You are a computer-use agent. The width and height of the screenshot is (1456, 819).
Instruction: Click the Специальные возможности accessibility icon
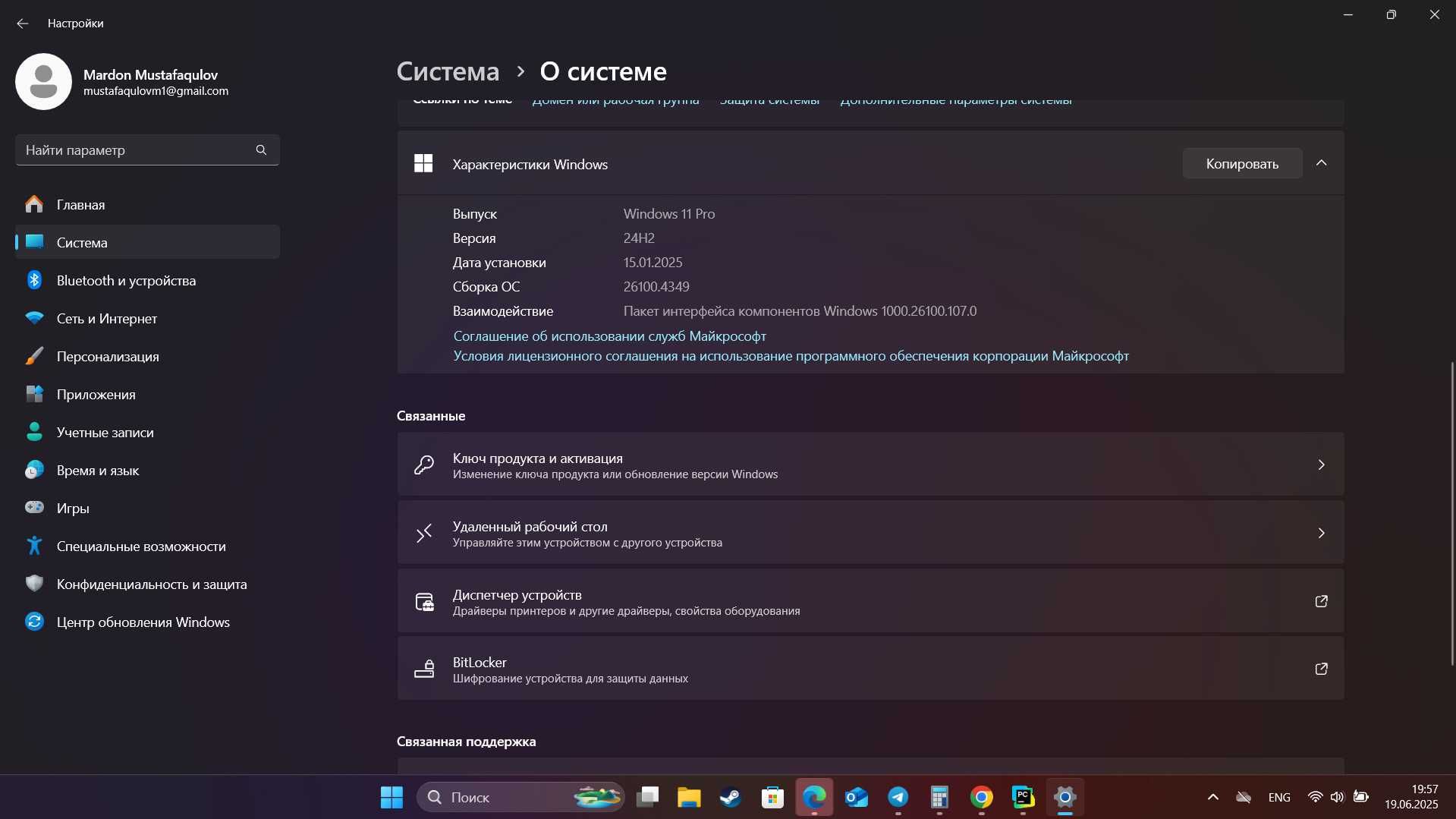[x=34, y=545]
